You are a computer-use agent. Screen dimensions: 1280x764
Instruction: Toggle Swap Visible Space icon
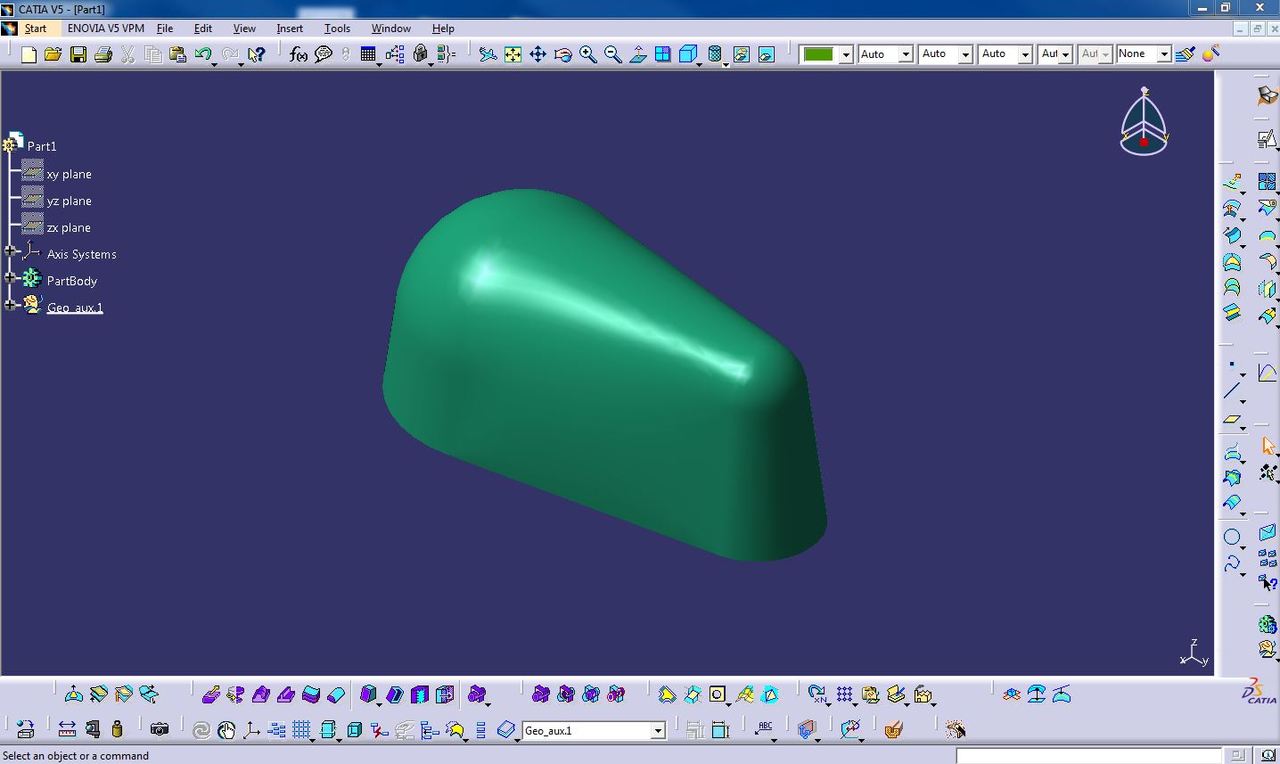(766, 54)
